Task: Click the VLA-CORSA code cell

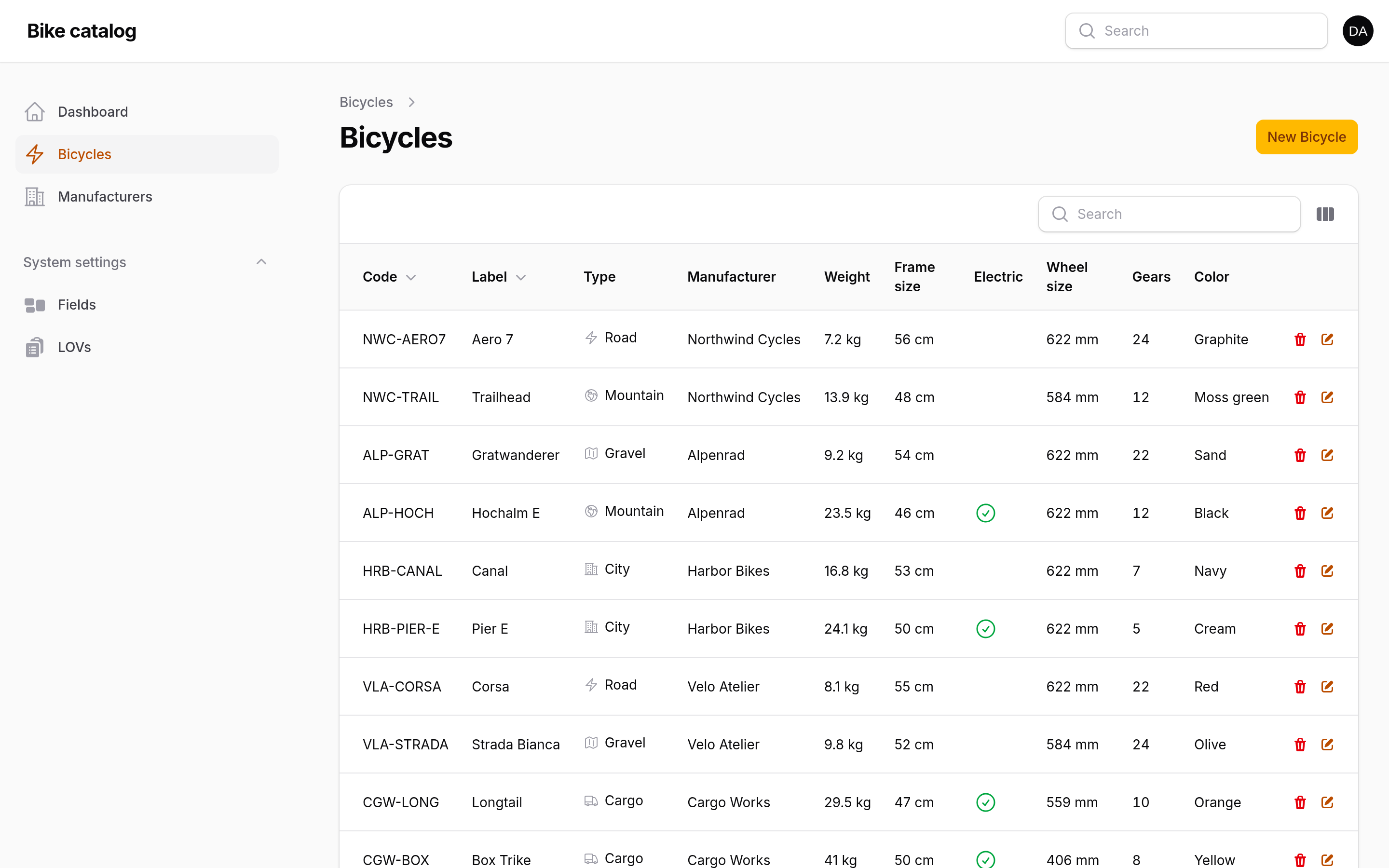Action: coord(402,687)
